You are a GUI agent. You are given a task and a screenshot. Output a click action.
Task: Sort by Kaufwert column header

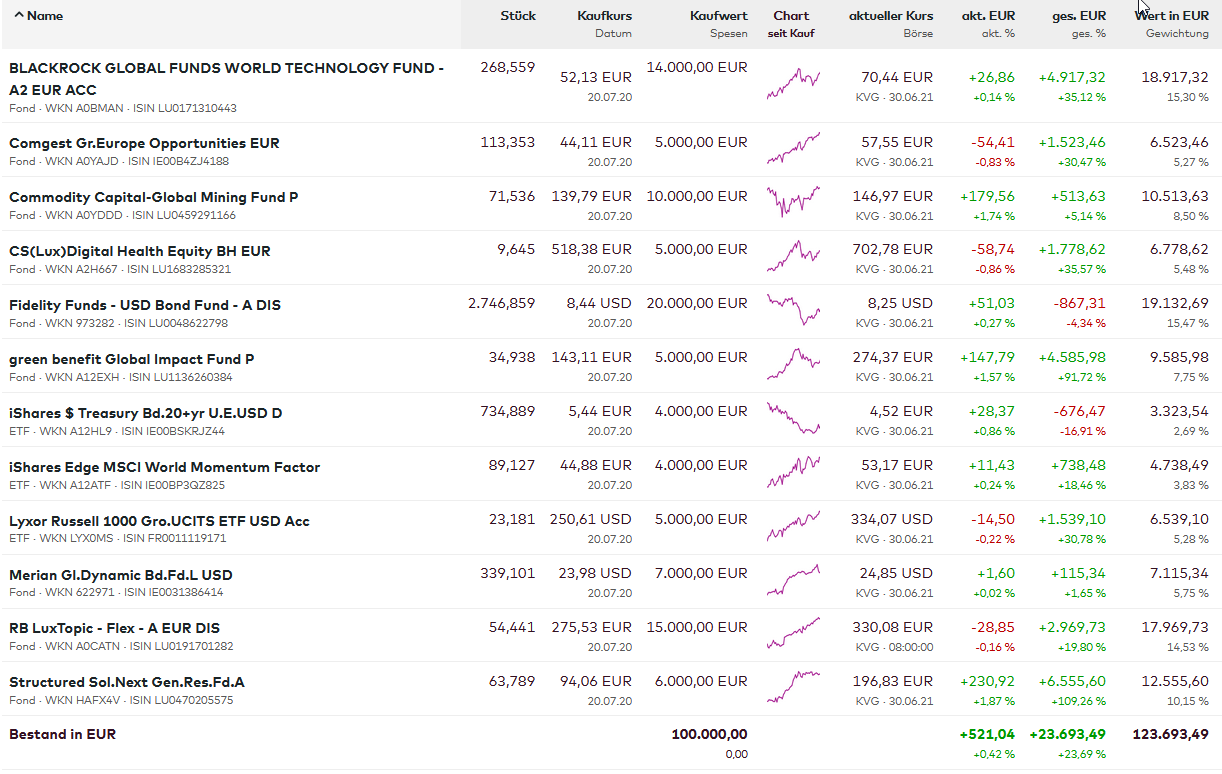pyautogui.click(x=718, y=16)
